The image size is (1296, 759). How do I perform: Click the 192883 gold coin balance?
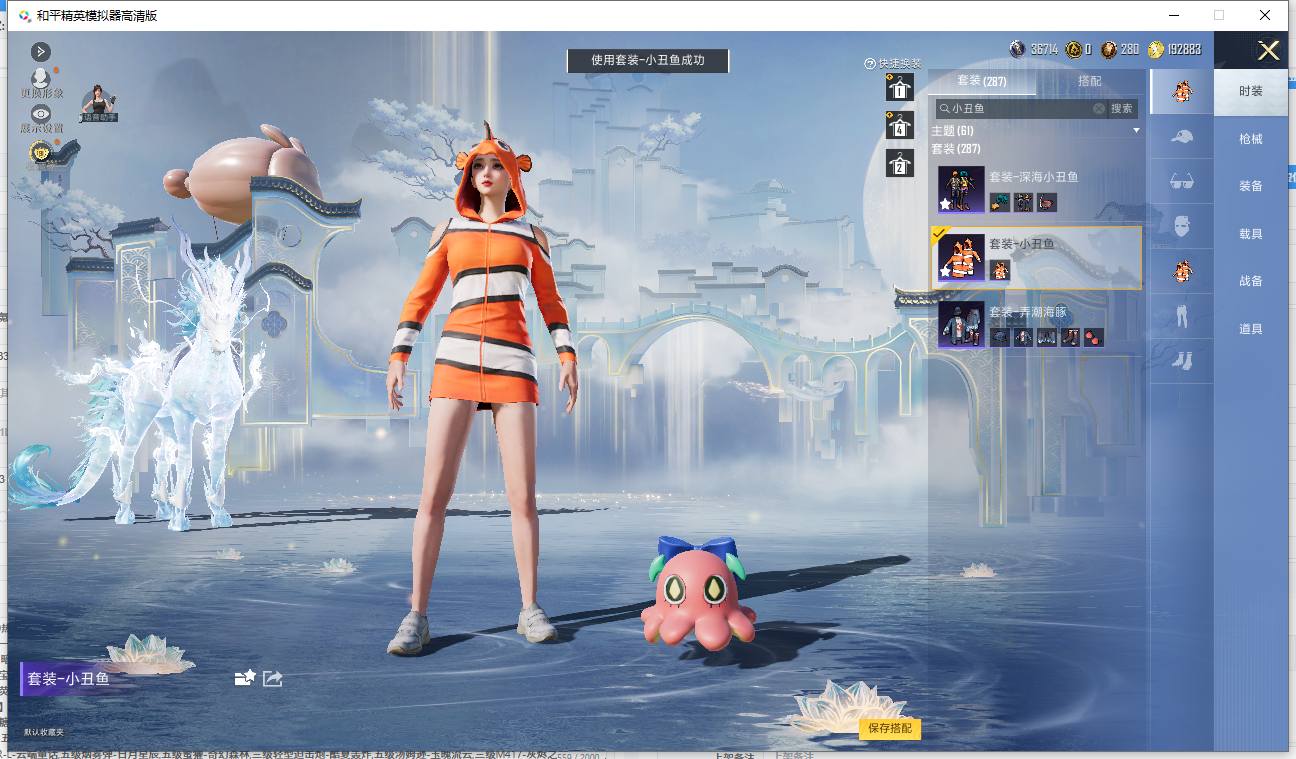[1176, 49]
